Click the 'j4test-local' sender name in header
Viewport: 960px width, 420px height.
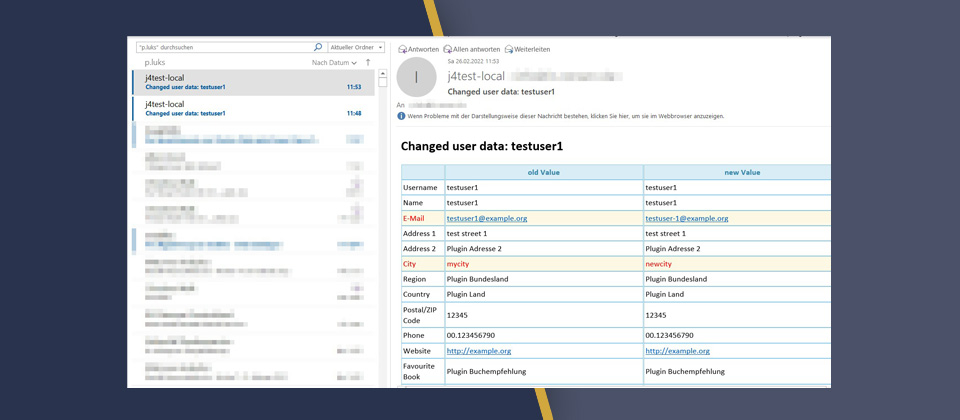476,77
